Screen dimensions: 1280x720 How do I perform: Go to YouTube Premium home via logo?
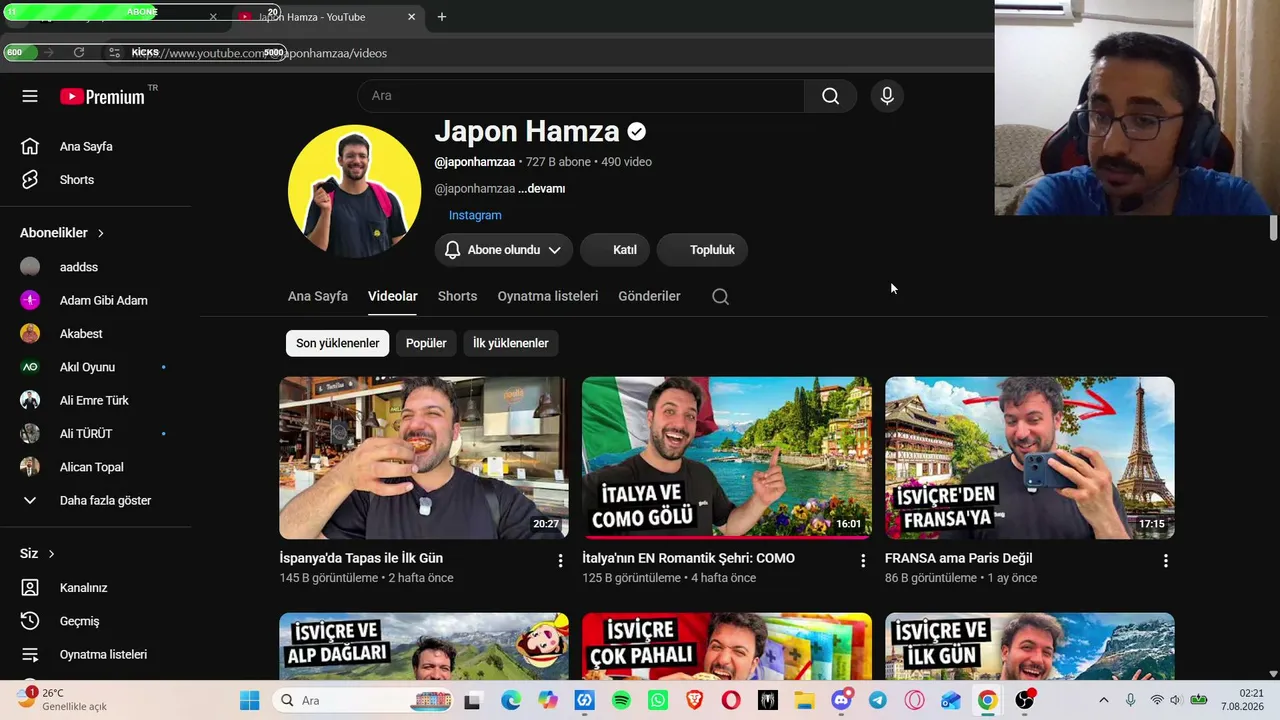tap(103, 96)
